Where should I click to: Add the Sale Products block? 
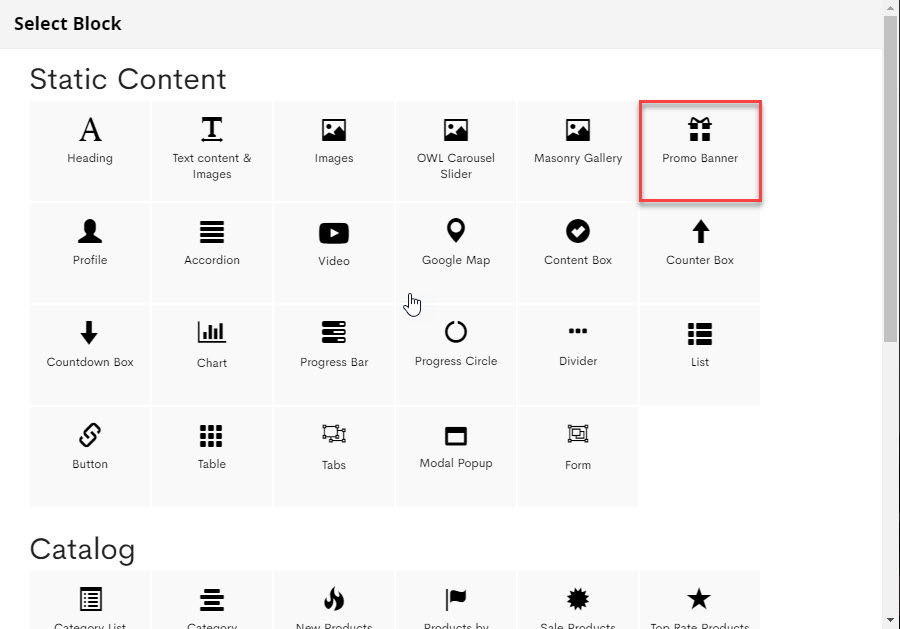578,600
